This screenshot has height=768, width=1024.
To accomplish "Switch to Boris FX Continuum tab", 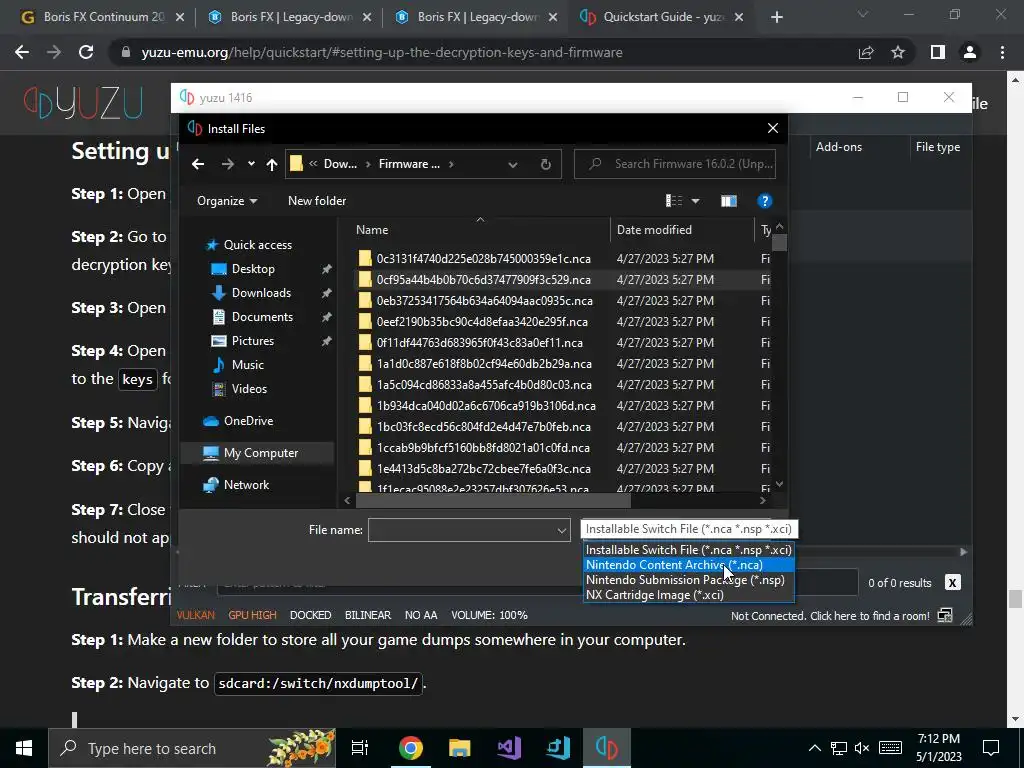I will [103, 17].
